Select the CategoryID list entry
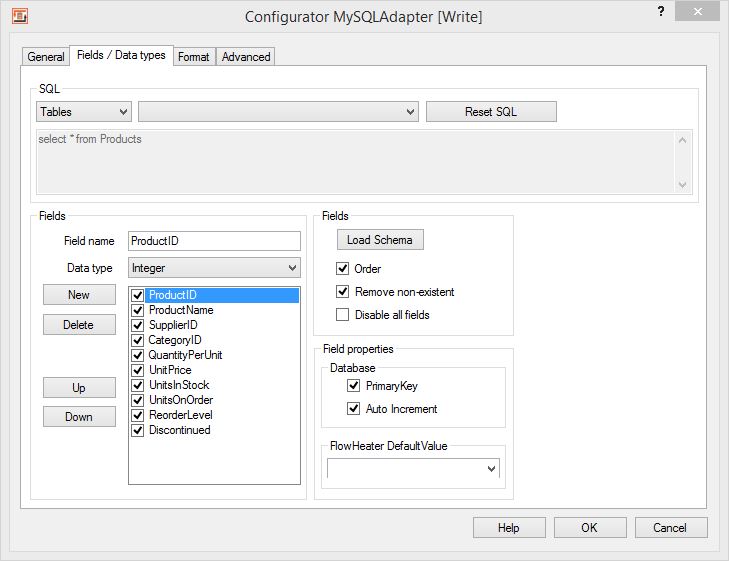The width and height of the screenshot is (729, 561). (x=175, y=340)
